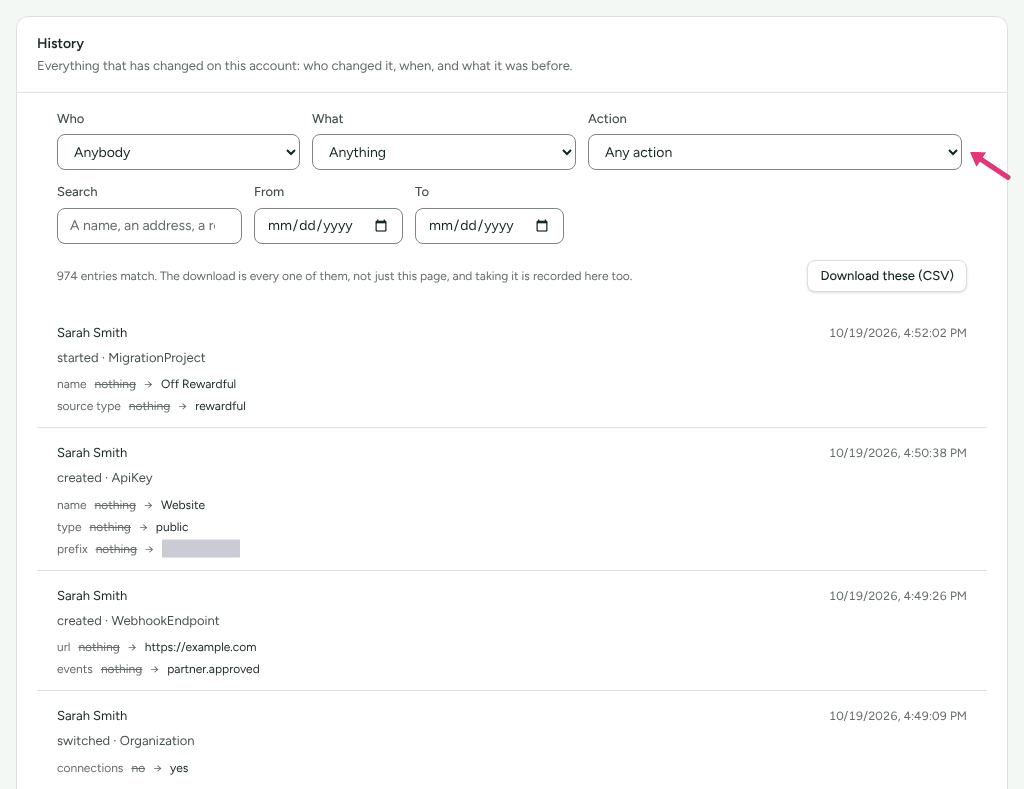
Task: Click timestamp 10/19/2026, 4:52:02 PM
Action: (x=898, y=333)
